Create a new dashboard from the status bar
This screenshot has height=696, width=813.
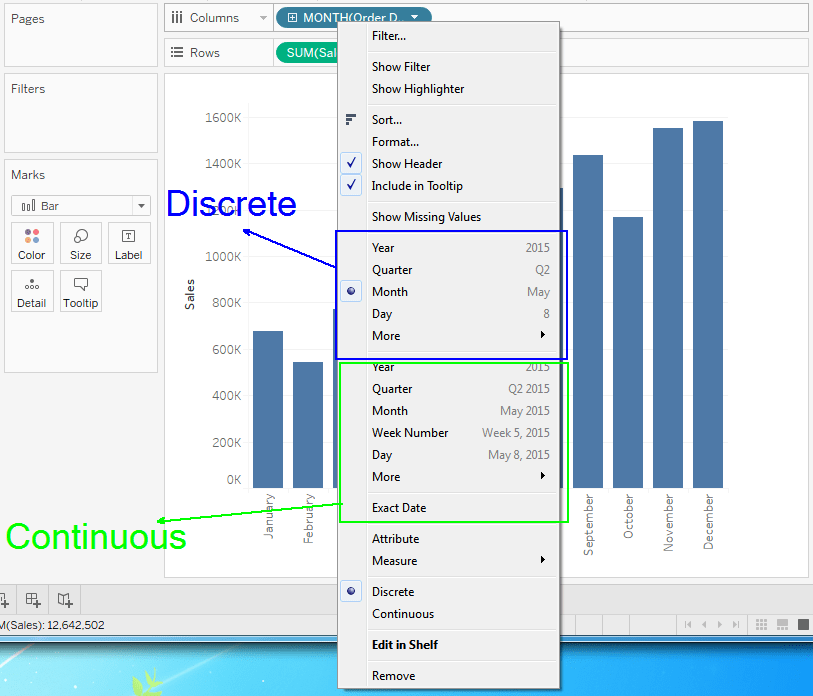33,599
